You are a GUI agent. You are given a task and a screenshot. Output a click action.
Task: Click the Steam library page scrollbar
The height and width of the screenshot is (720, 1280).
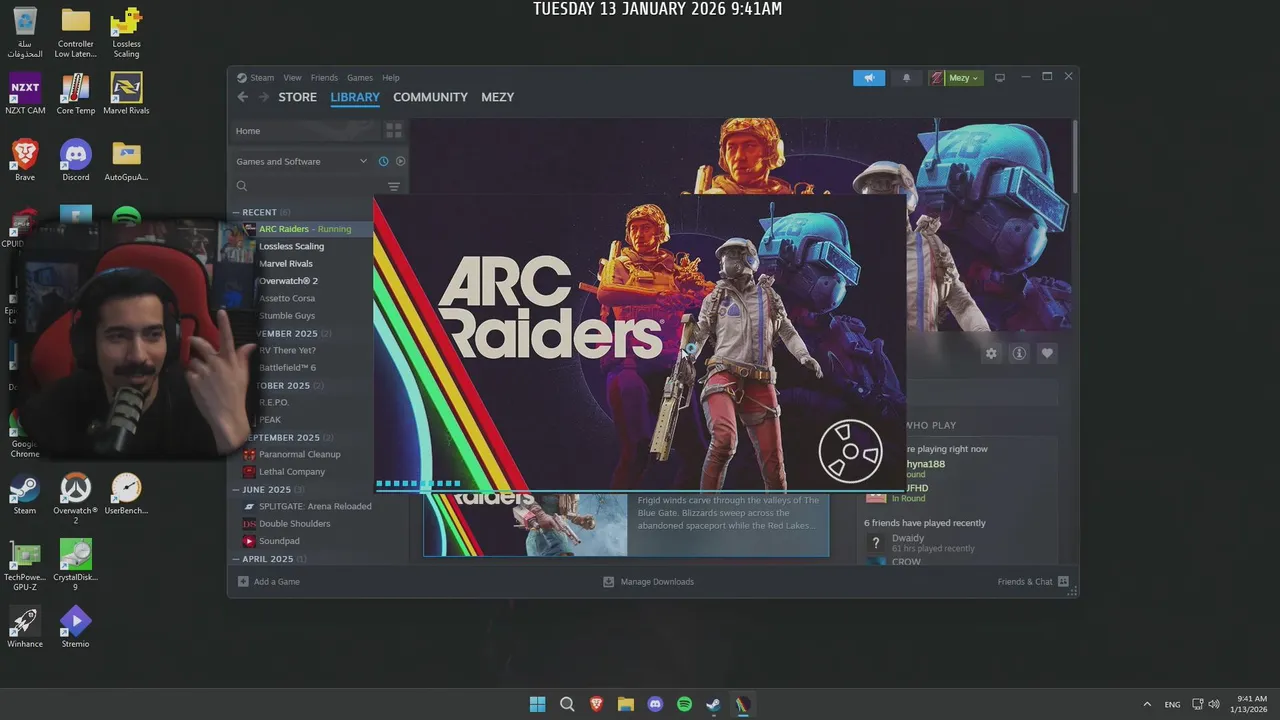coord(1075,158)
